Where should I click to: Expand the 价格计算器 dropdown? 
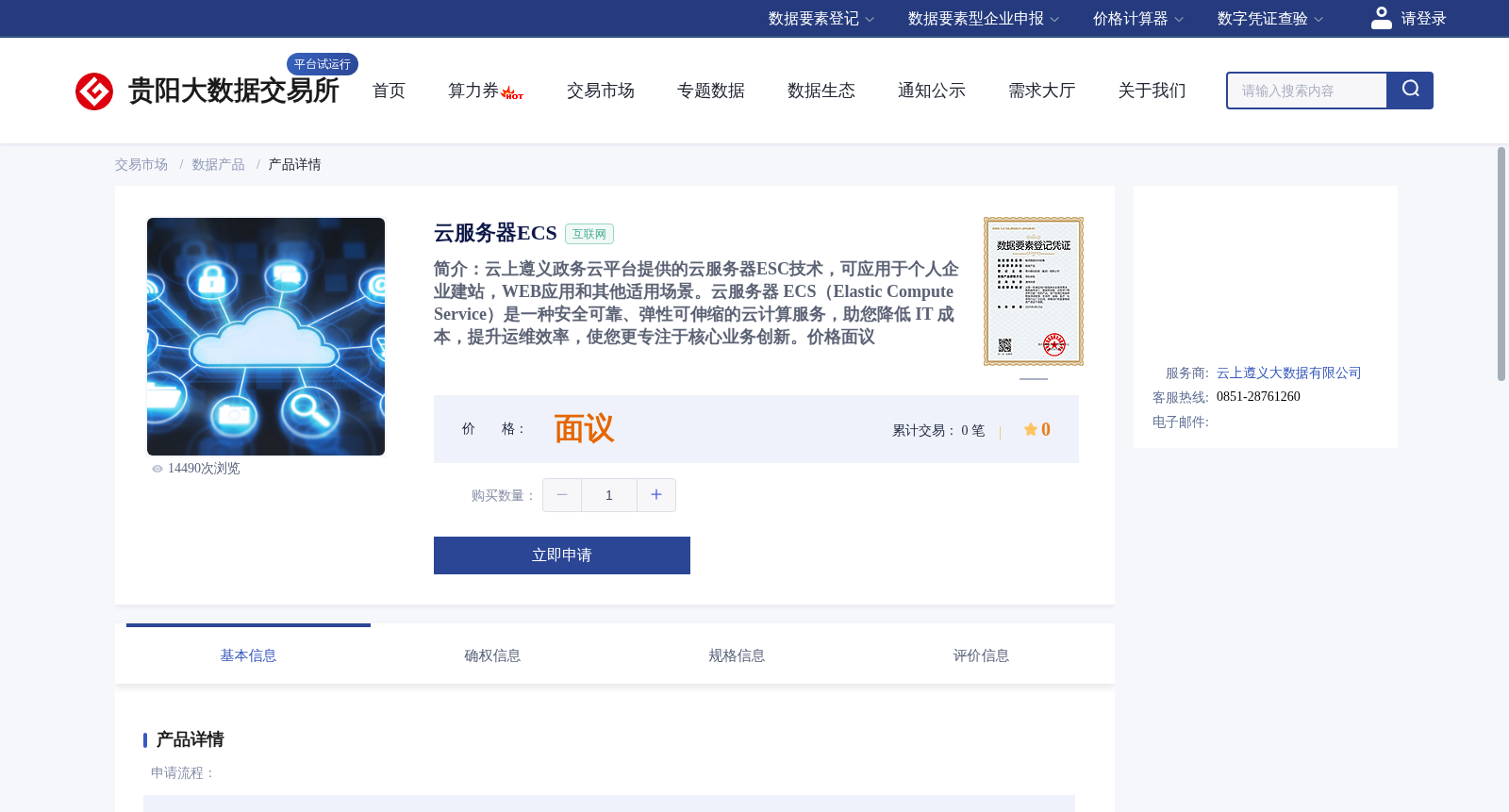click(x=1138, y=19)
